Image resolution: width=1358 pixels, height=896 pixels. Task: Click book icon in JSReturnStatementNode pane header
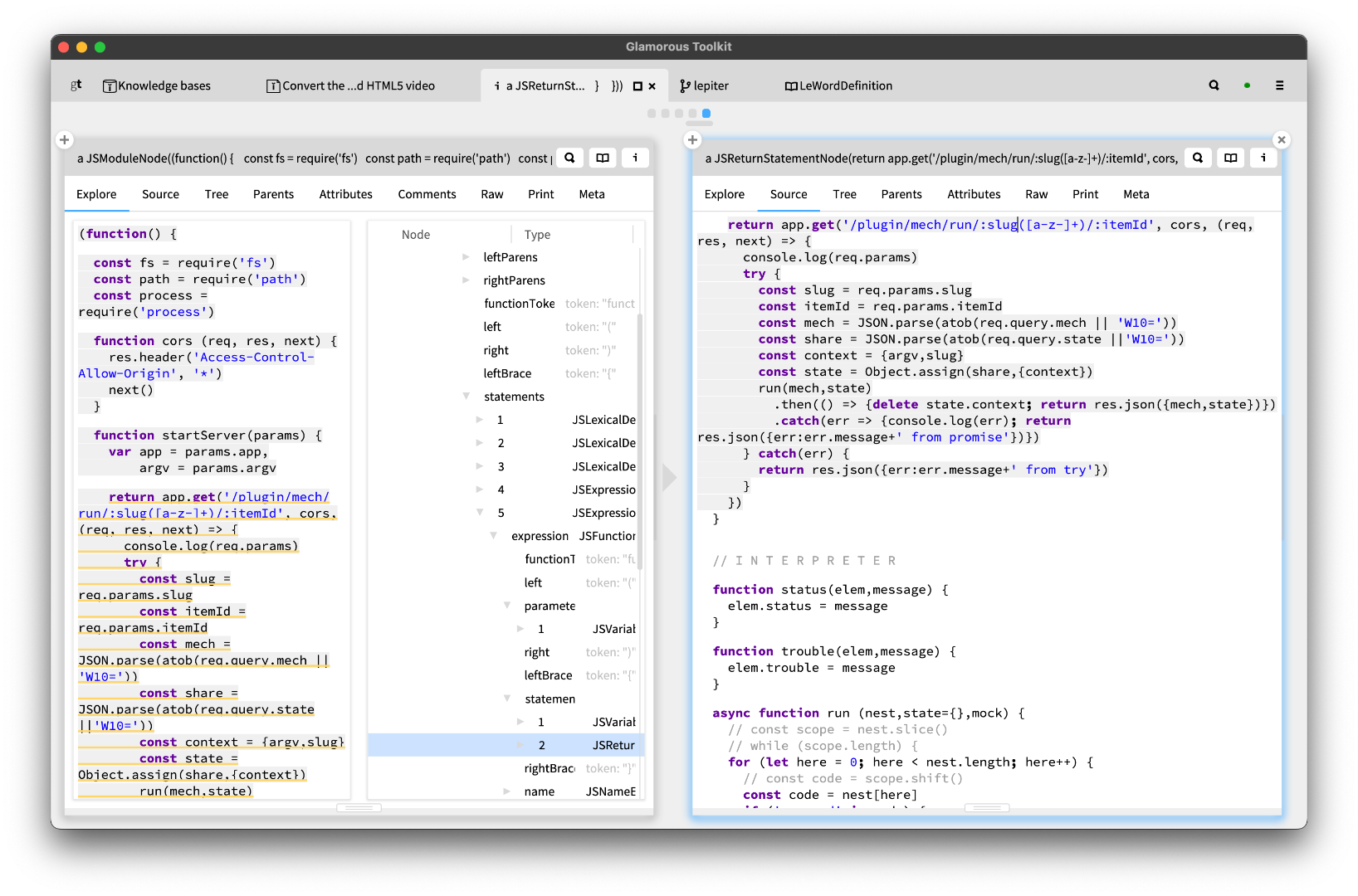(1230, 158)
